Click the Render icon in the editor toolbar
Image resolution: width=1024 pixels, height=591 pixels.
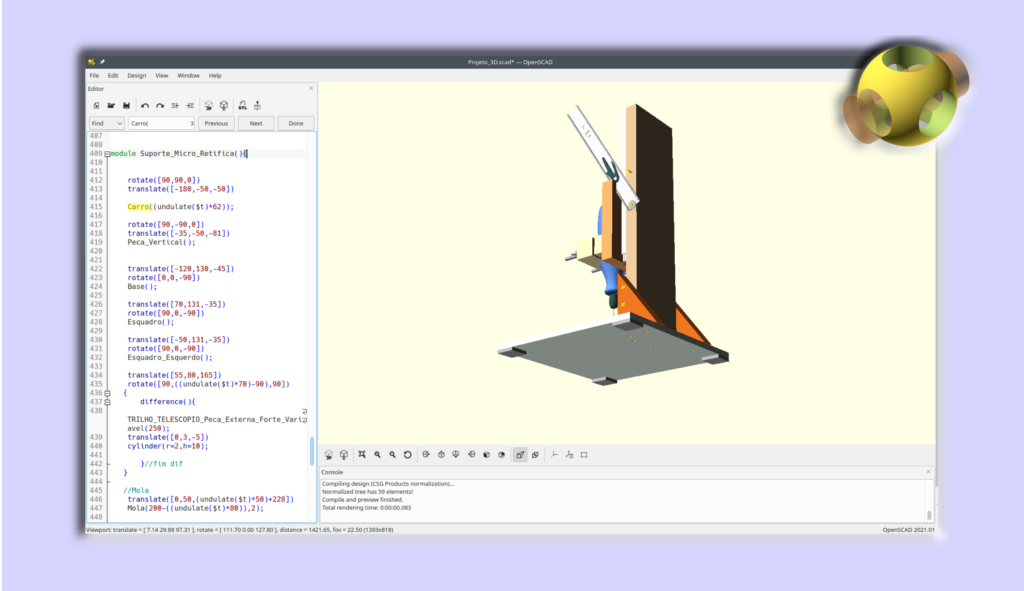pos(224,105)
